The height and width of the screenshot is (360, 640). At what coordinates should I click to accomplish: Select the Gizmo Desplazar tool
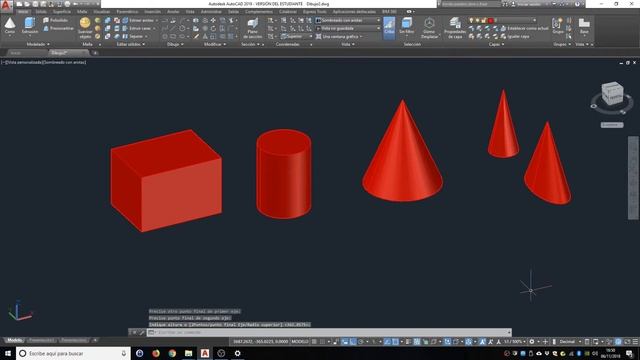tap(429, 28)
